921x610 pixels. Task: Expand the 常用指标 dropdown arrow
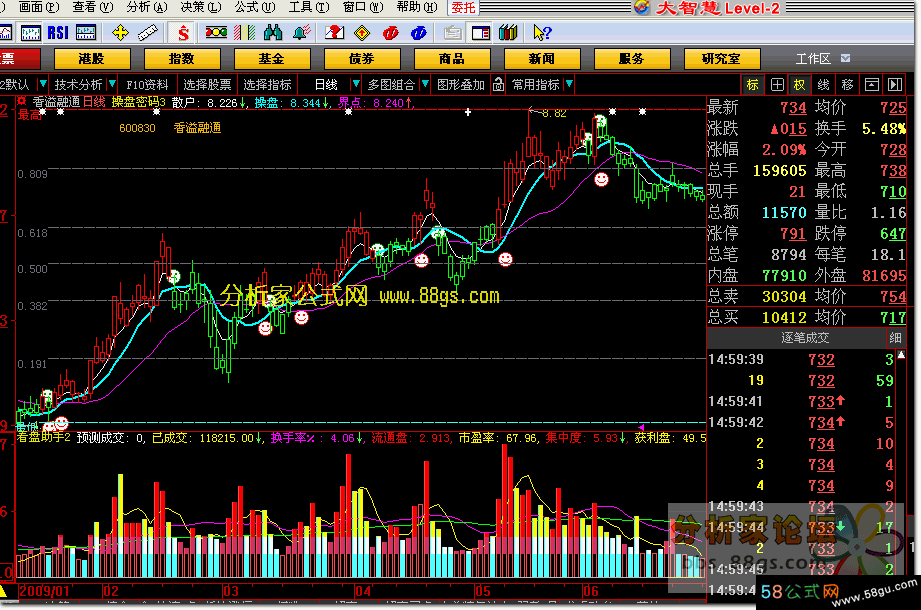pyautogui.click(x=569, y=85)
